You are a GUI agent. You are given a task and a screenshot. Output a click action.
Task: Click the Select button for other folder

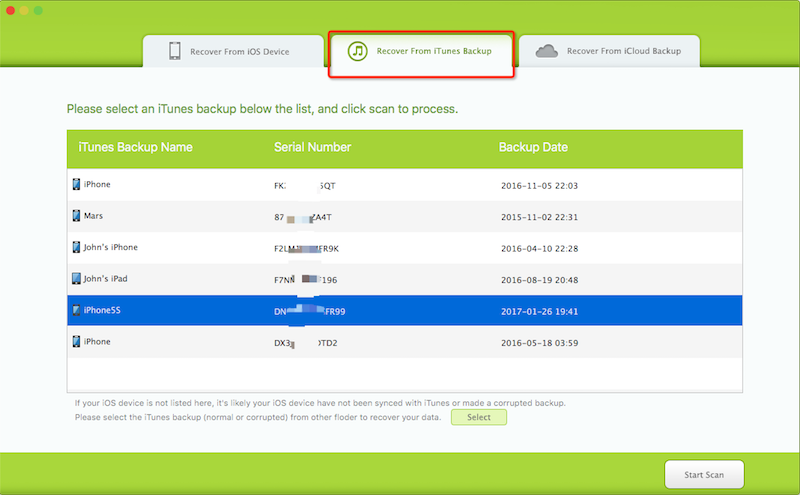[x=479, y=417]
